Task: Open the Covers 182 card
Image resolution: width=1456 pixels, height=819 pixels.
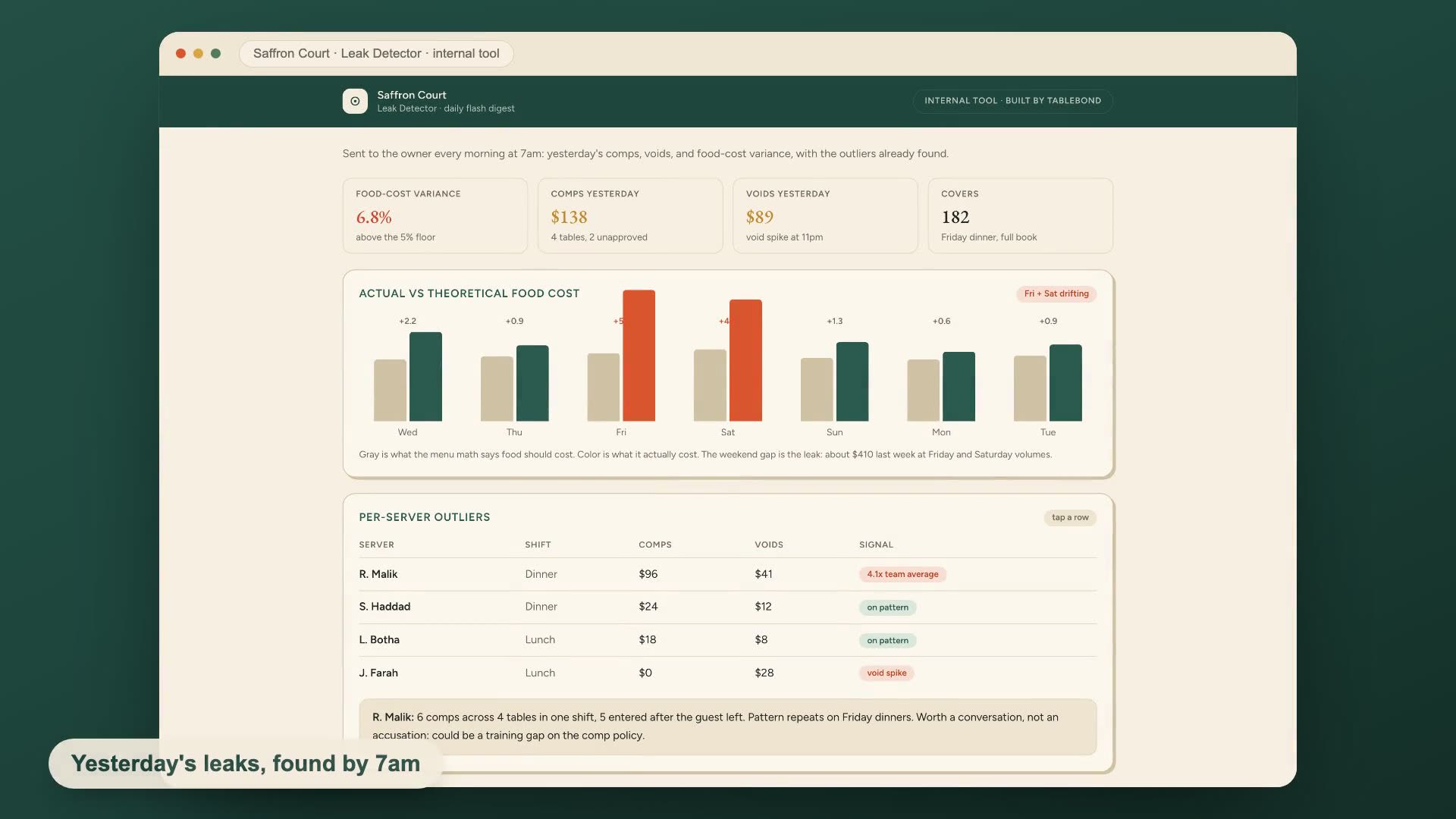Action: coord(1020,215)
